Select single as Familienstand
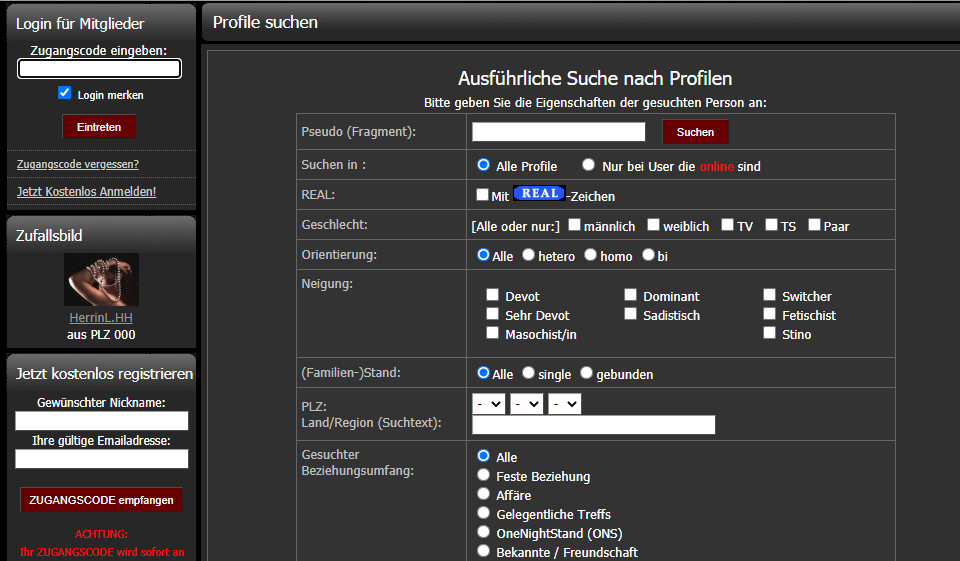 [x=528, y=373]
